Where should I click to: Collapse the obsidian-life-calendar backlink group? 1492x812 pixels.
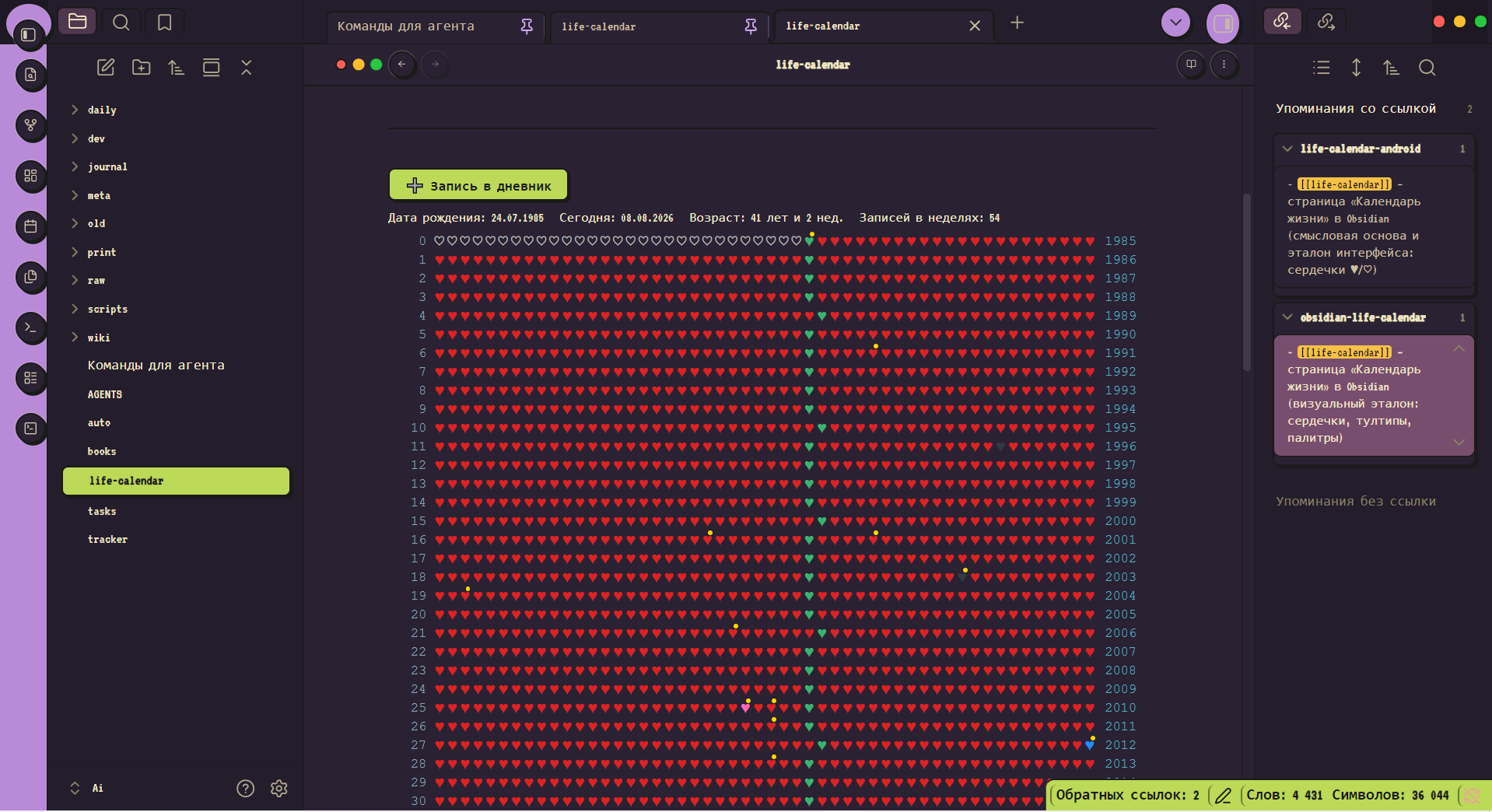pos(1287,317)
